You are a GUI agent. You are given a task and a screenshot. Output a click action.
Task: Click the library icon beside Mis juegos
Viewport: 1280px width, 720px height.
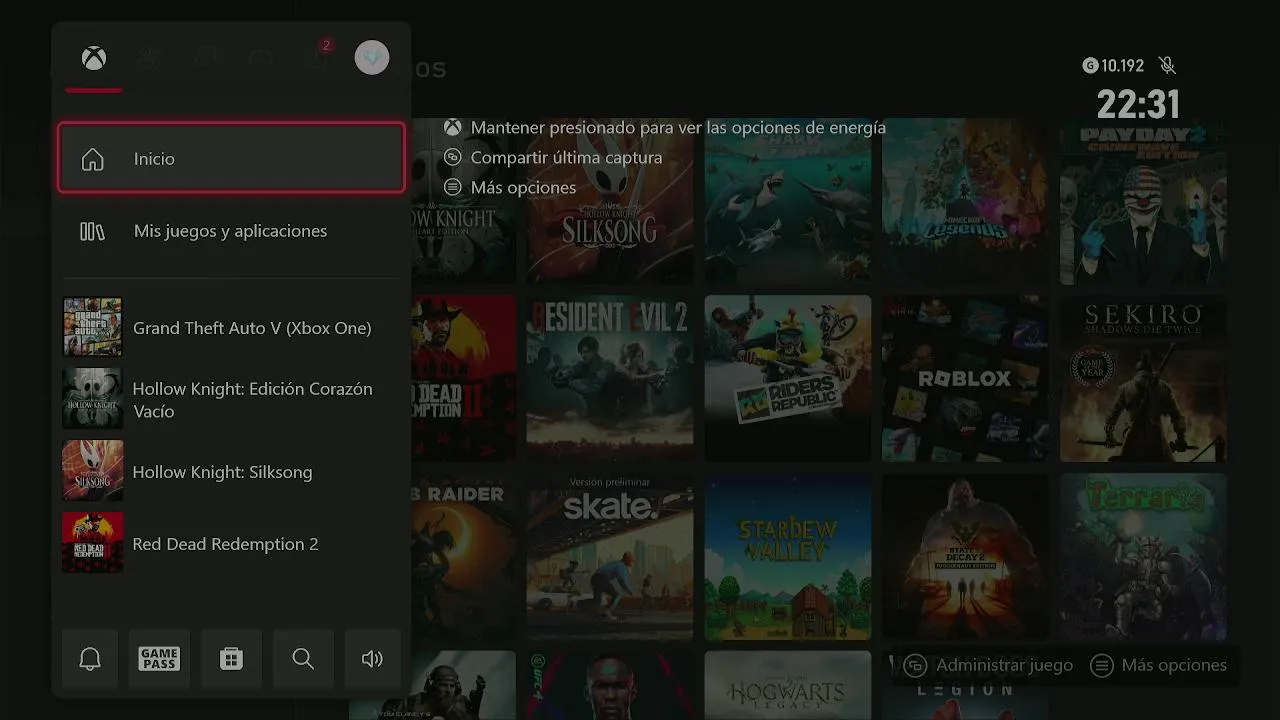tap(92, 231)
